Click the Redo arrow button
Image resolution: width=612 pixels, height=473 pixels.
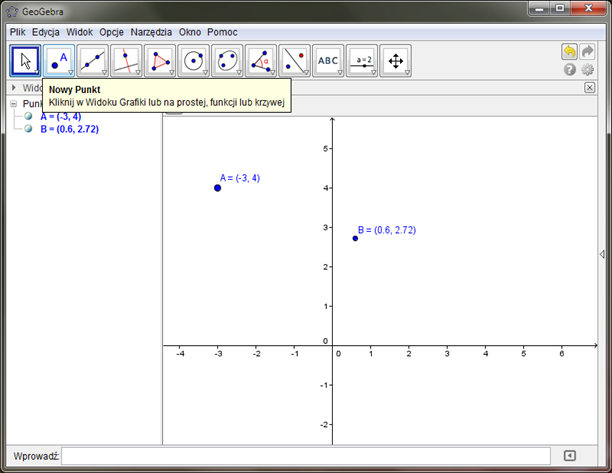(587, 52)
